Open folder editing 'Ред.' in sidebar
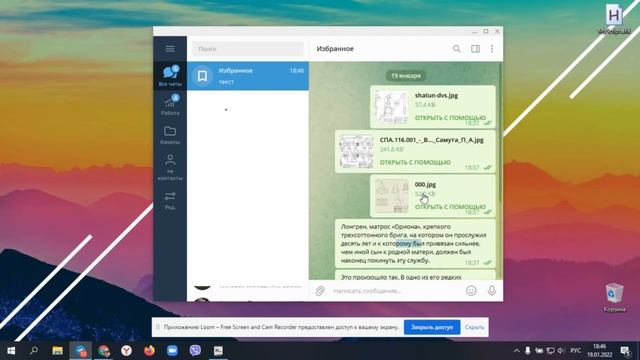This screenshot has width=640, height=360. pos(170,200)
